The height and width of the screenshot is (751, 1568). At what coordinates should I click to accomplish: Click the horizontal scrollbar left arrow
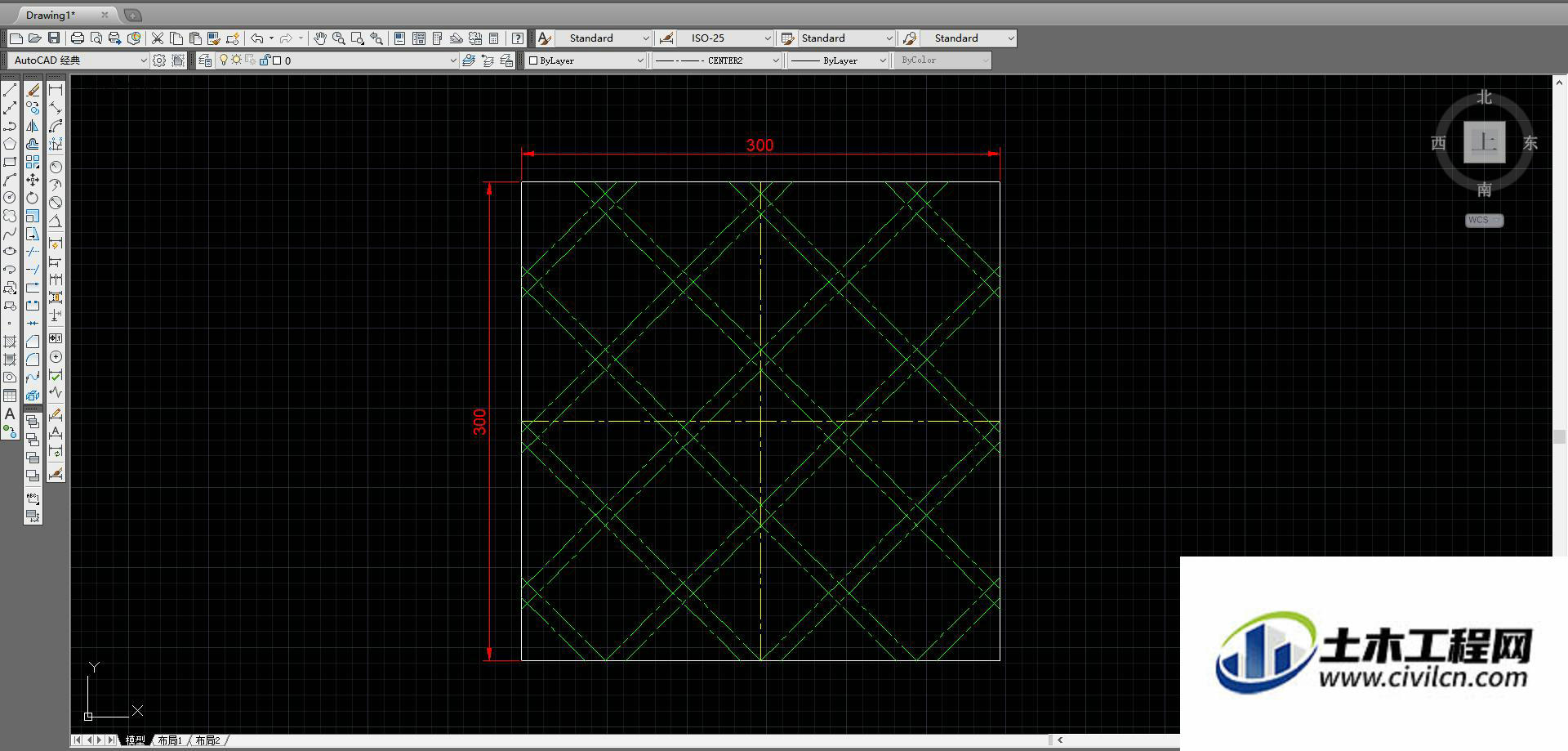[1060, 740]
